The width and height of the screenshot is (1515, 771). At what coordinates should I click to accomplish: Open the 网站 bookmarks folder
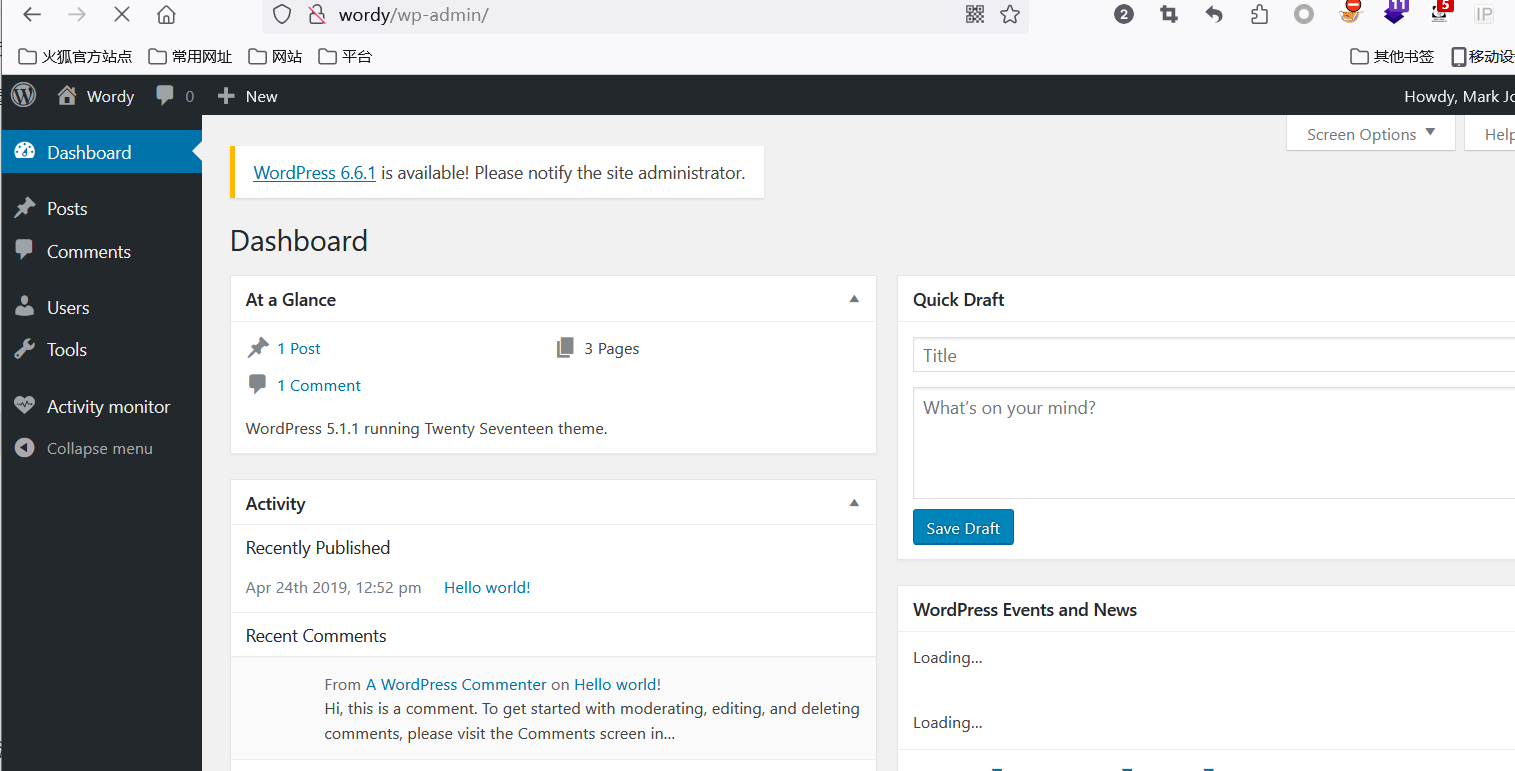pos(275,56)
